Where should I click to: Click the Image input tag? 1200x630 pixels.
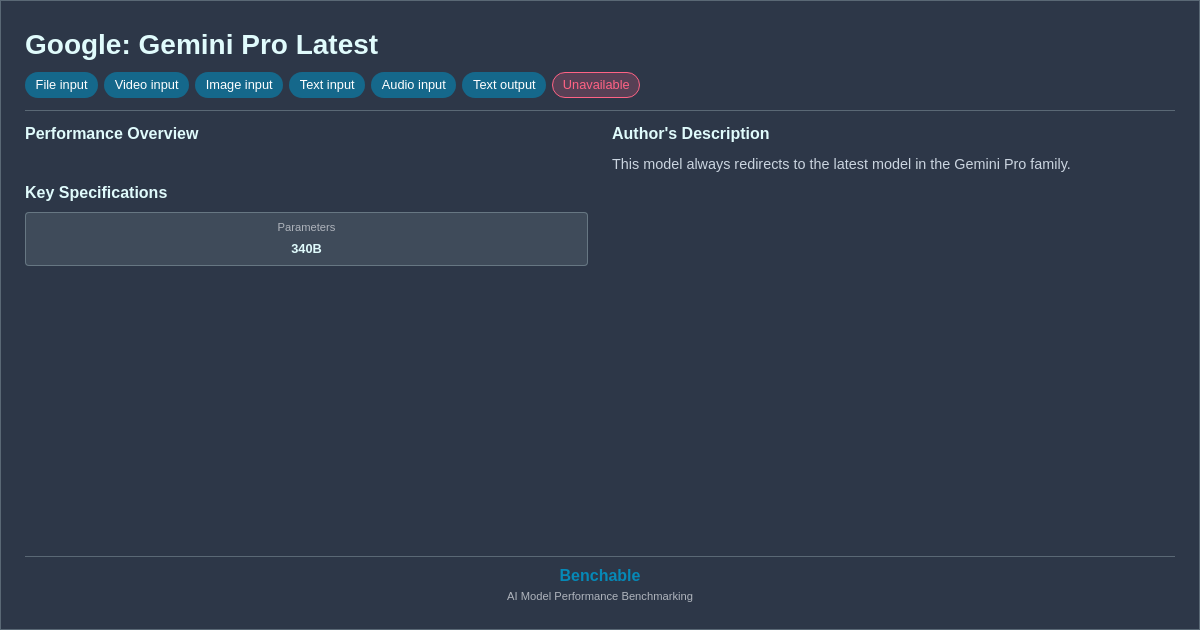(239, 85)
